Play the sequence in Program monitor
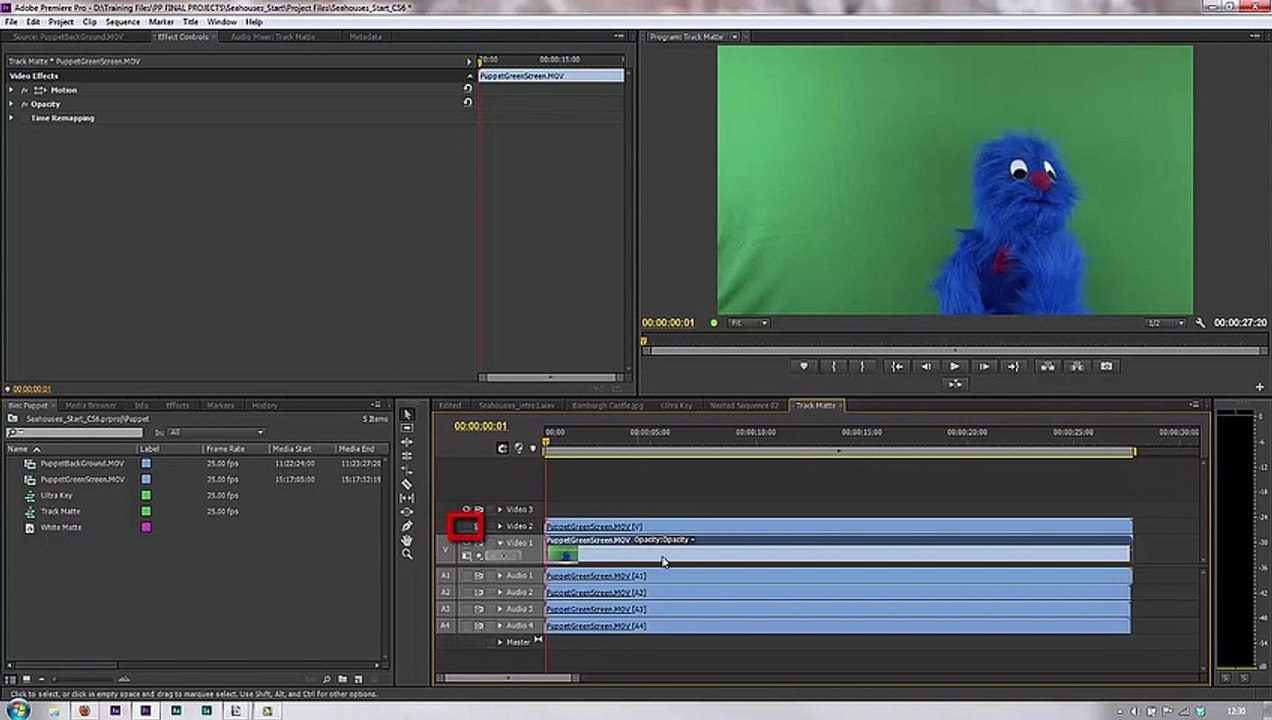Image resolution: width=1272 pixels, height=720 pixels. pos(954,366)
